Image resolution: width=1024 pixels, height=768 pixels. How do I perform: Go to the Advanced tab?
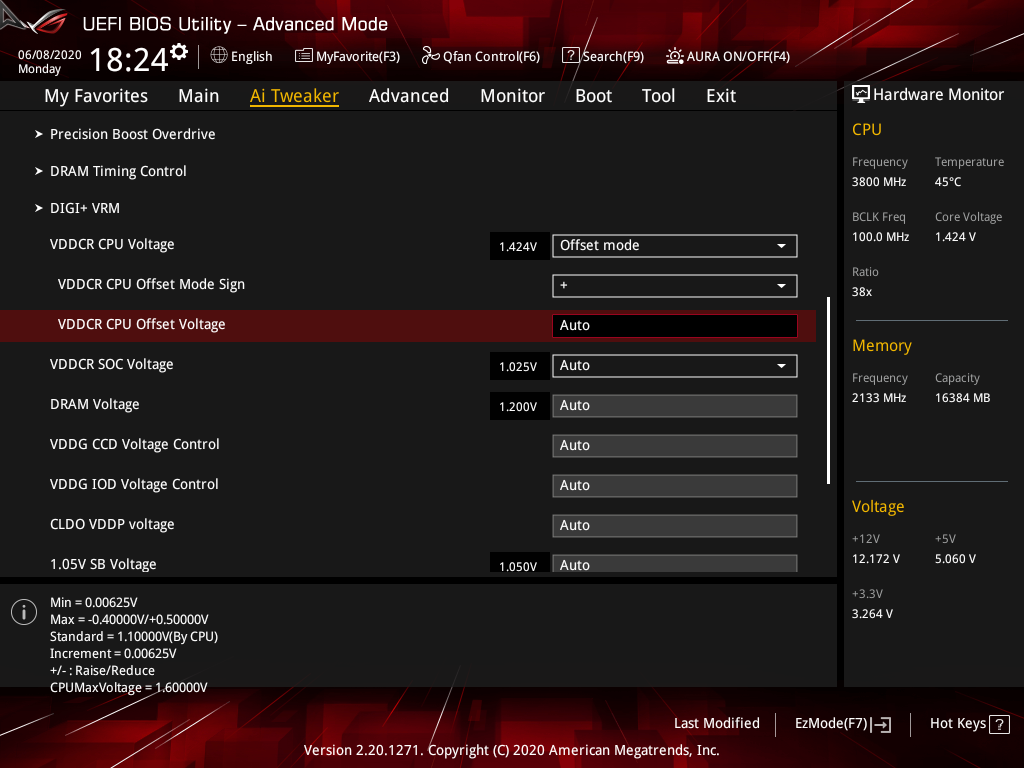pos(409,96)
